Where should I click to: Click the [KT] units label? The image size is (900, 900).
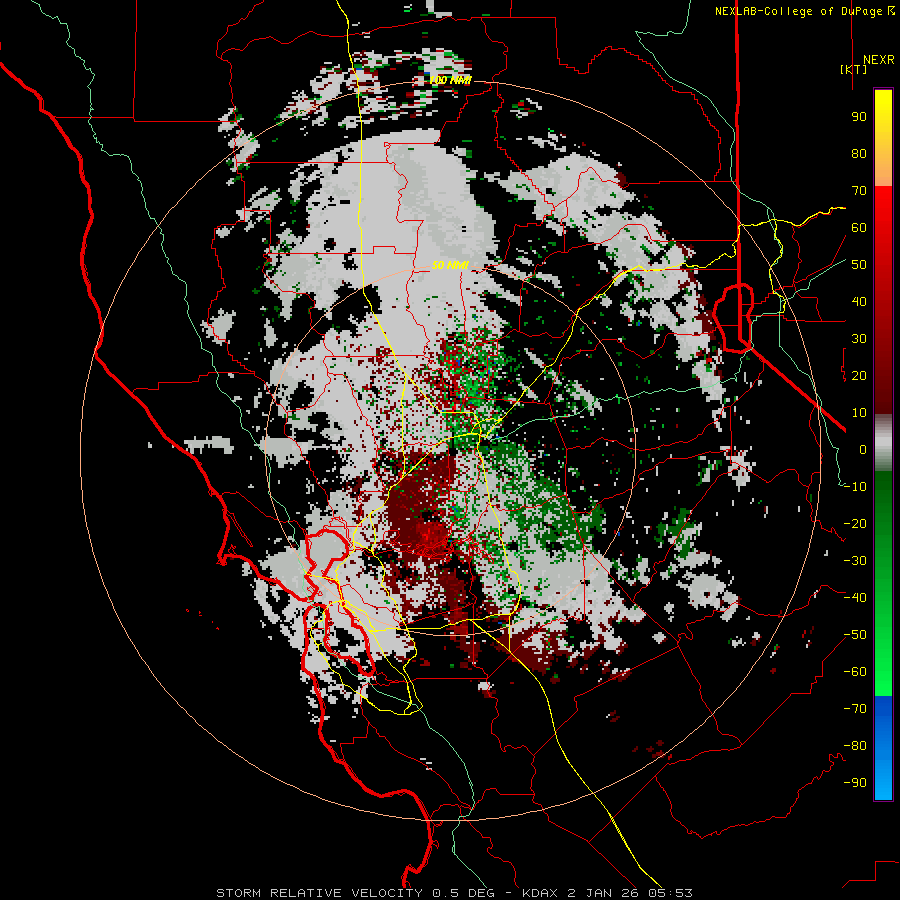tap(854, 69)
